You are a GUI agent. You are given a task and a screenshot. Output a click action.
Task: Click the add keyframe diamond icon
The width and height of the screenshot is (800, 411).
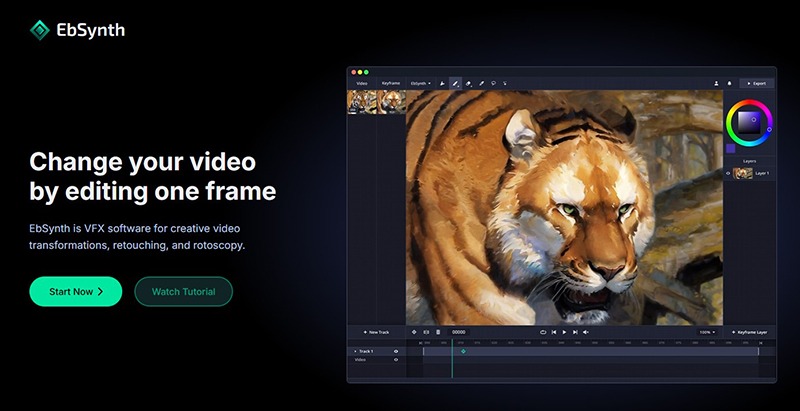(414, 332)
